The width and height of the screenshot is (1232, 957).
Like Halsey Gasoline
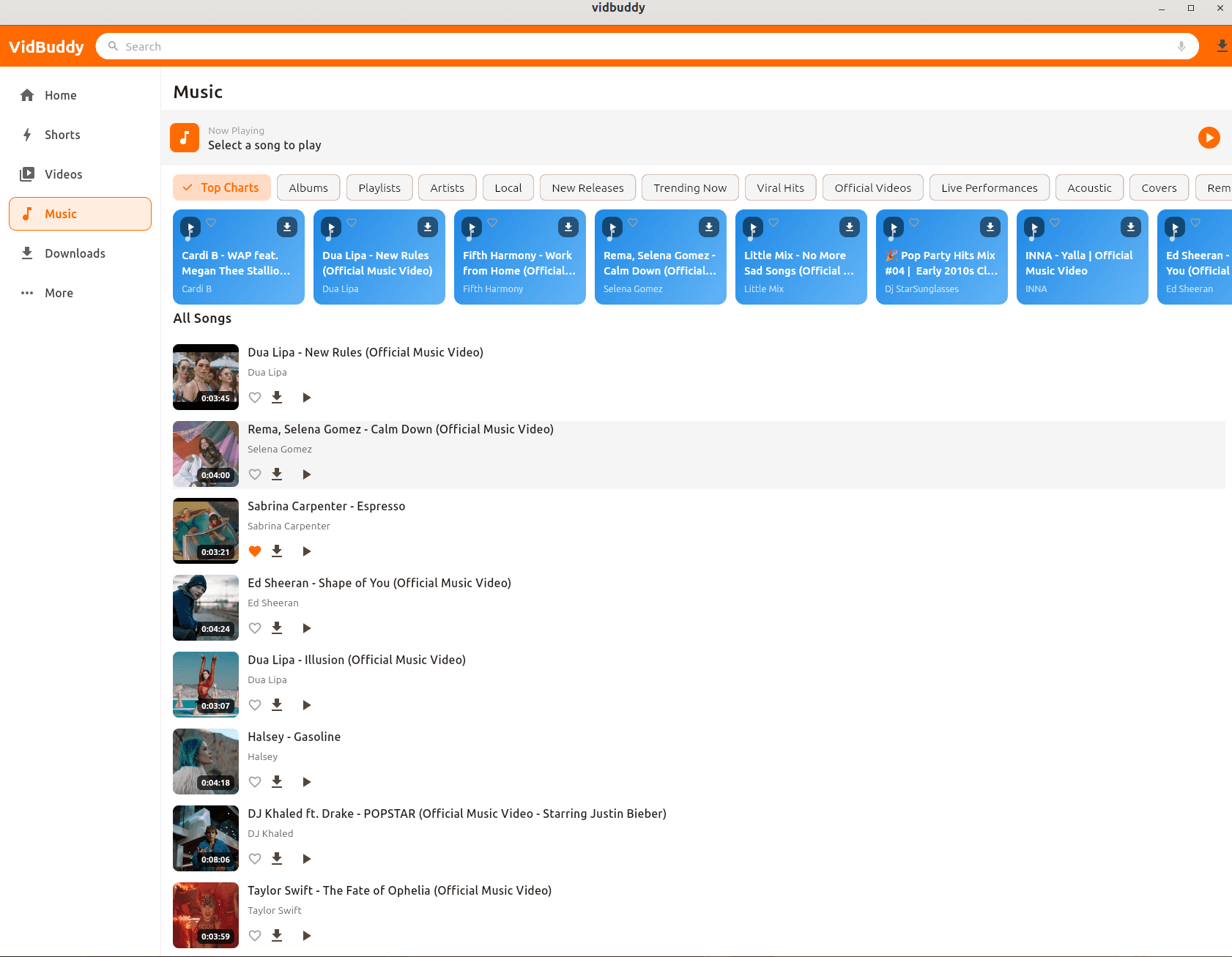click(255, 782)
